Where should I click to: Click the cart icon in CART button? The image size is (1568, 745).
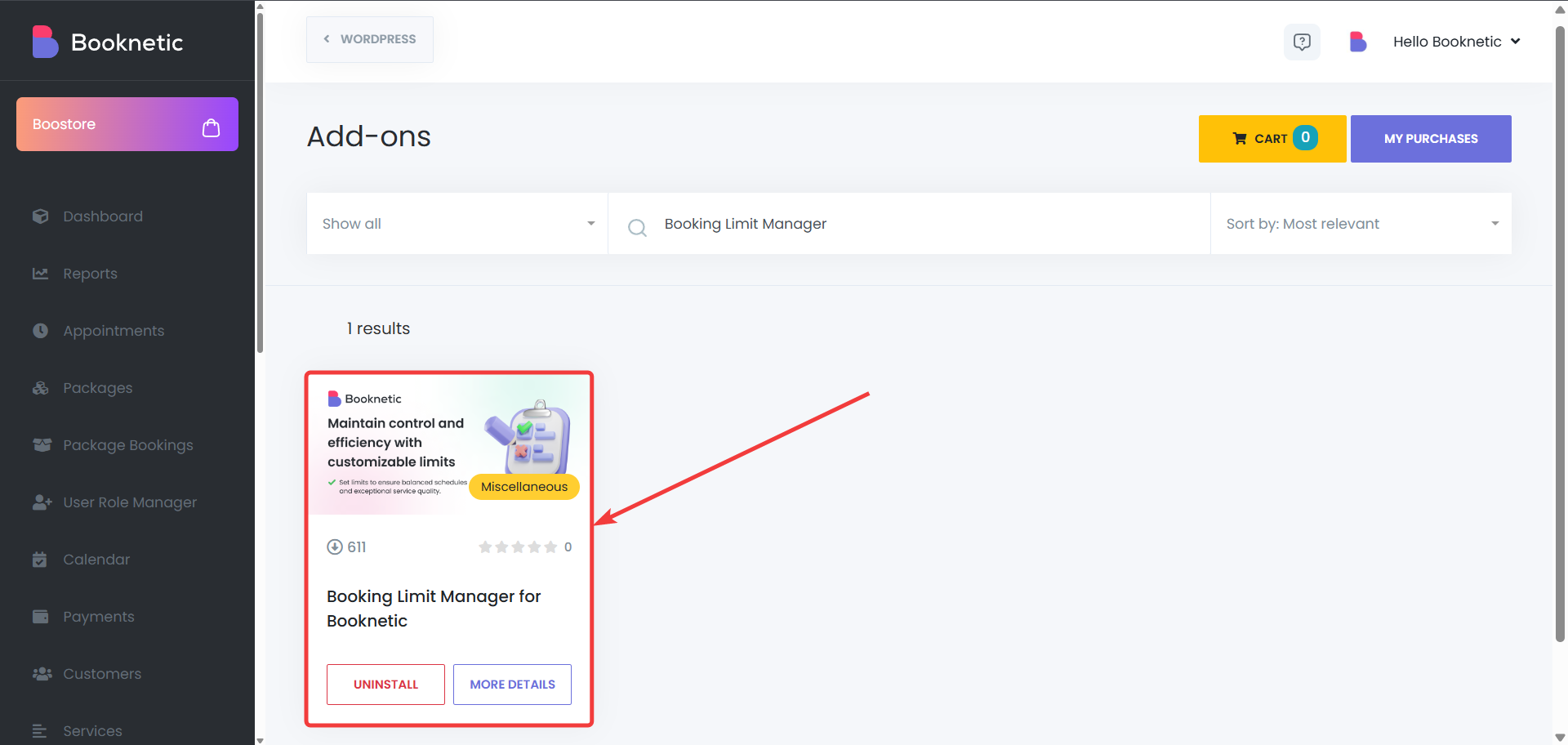pos(1240,139)
